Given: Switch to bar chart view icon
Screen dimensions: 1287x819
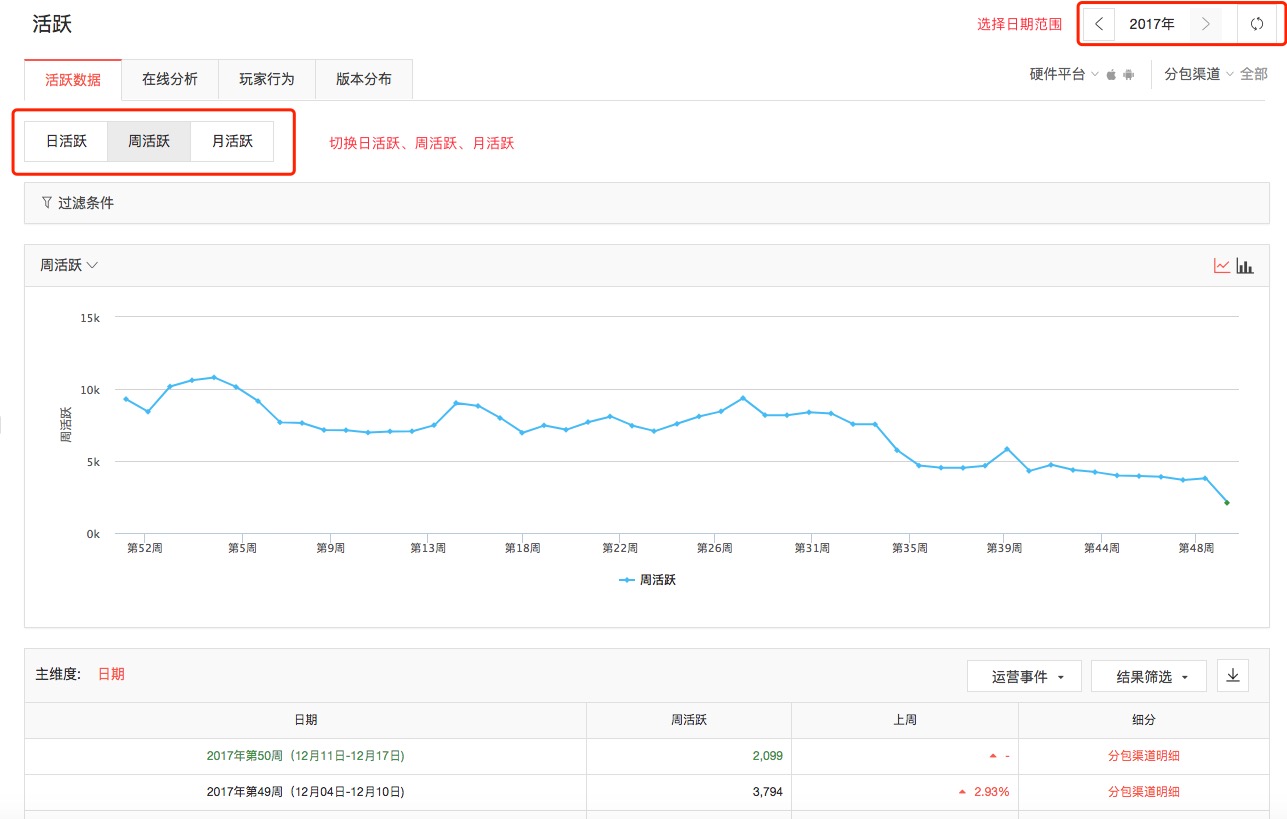Looking at the screenshot, I should click(x=1245, y=266).
